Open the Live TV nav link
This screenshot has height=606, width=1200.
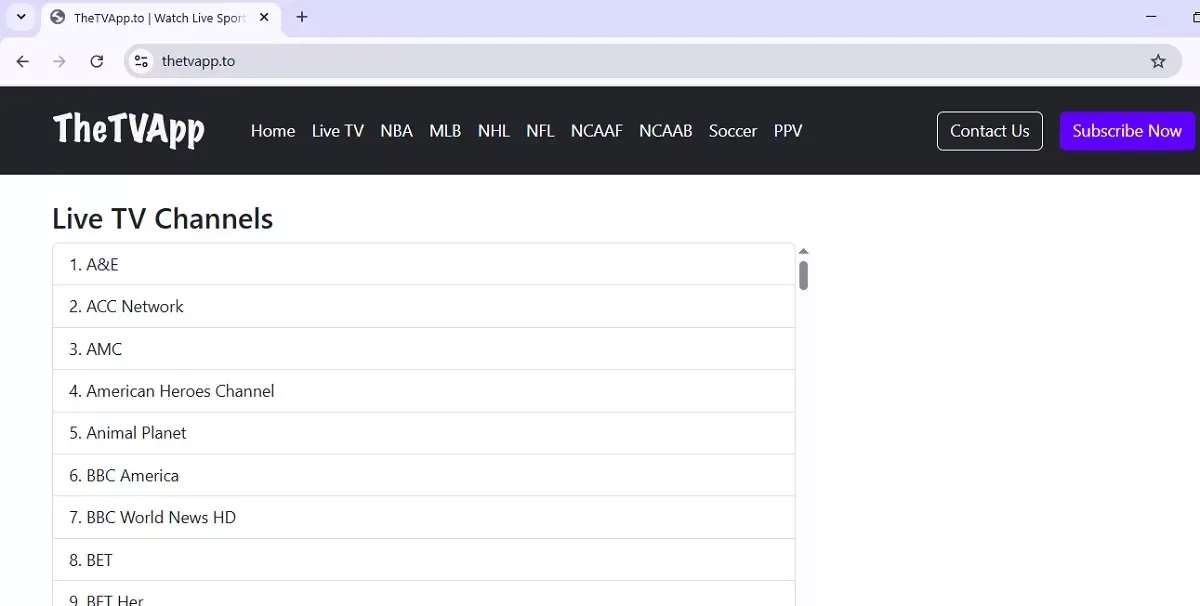click(x=338, y=131)
